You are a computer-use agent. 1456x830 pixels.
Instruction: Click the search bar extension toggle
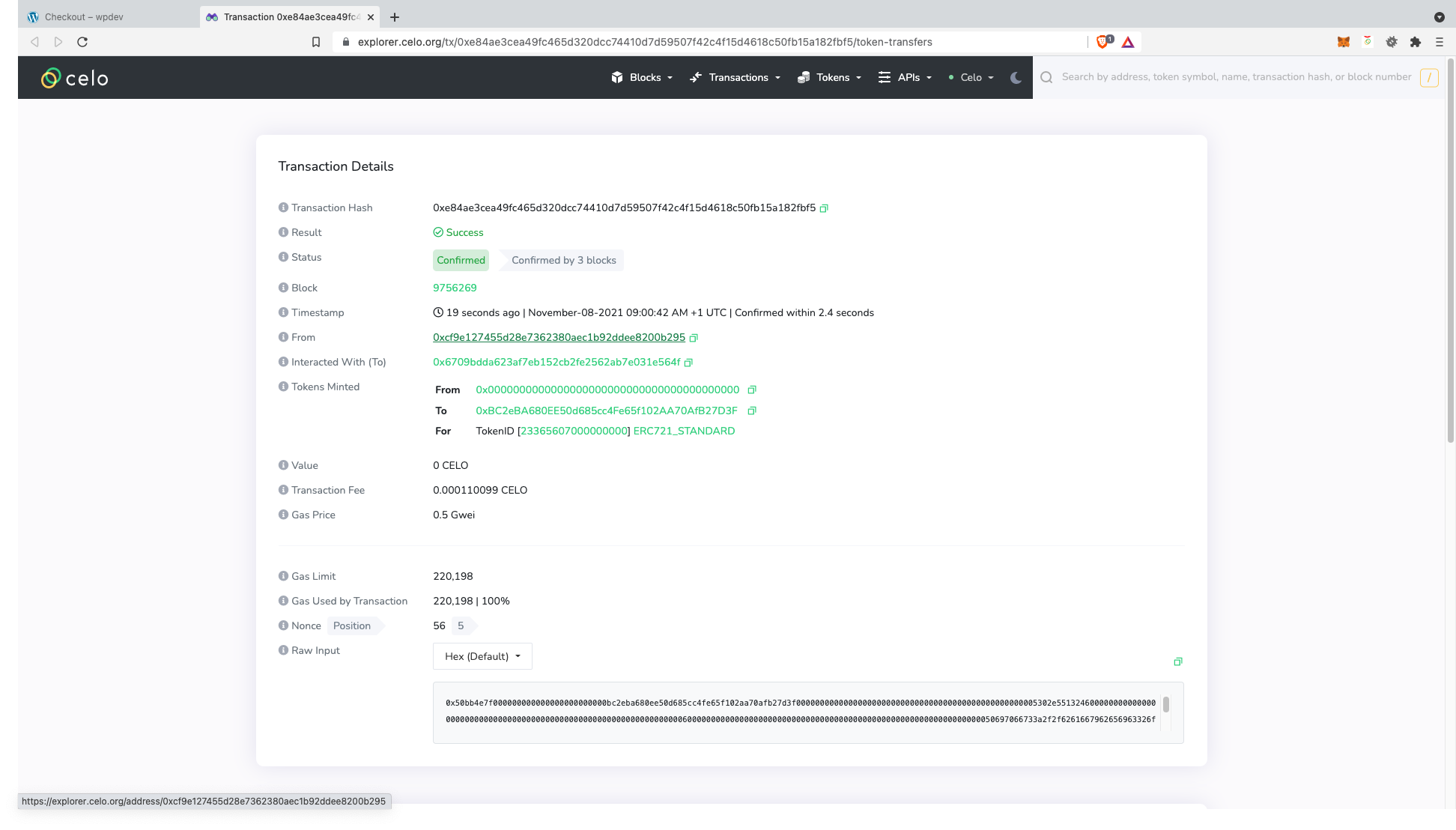(1430, 77)
